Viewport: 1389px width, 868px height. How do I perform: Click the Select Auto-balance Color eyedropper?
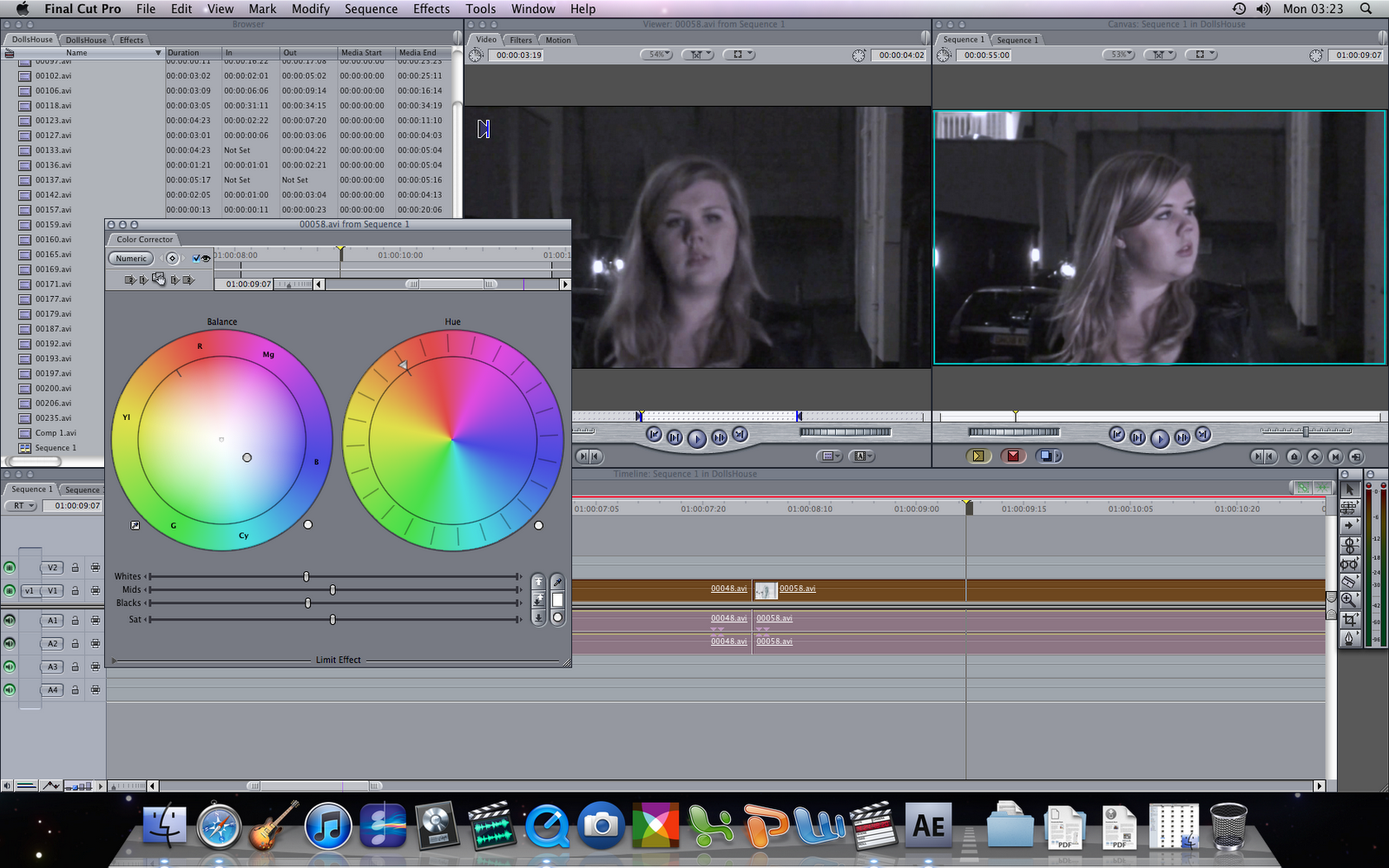pos(557,582)
